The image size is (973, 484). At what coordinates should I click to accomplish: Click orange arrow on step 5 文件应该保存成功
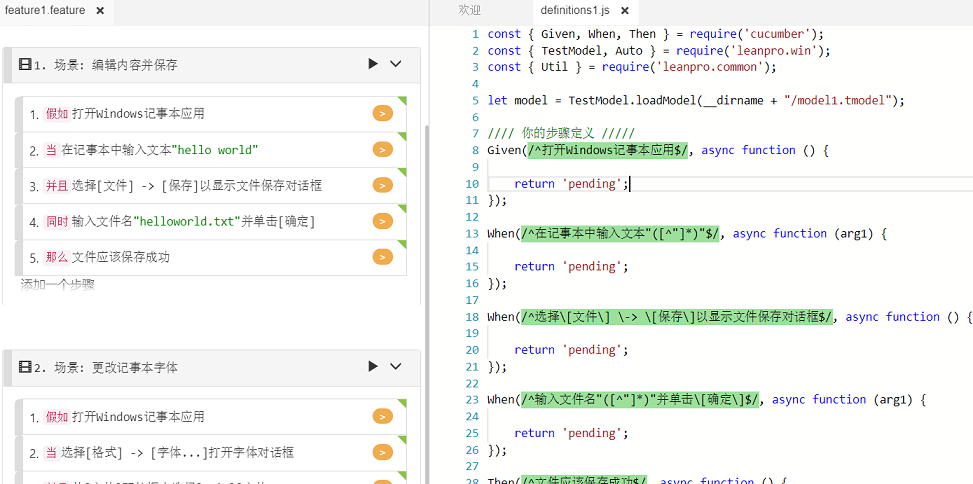[x=382, y=257]
